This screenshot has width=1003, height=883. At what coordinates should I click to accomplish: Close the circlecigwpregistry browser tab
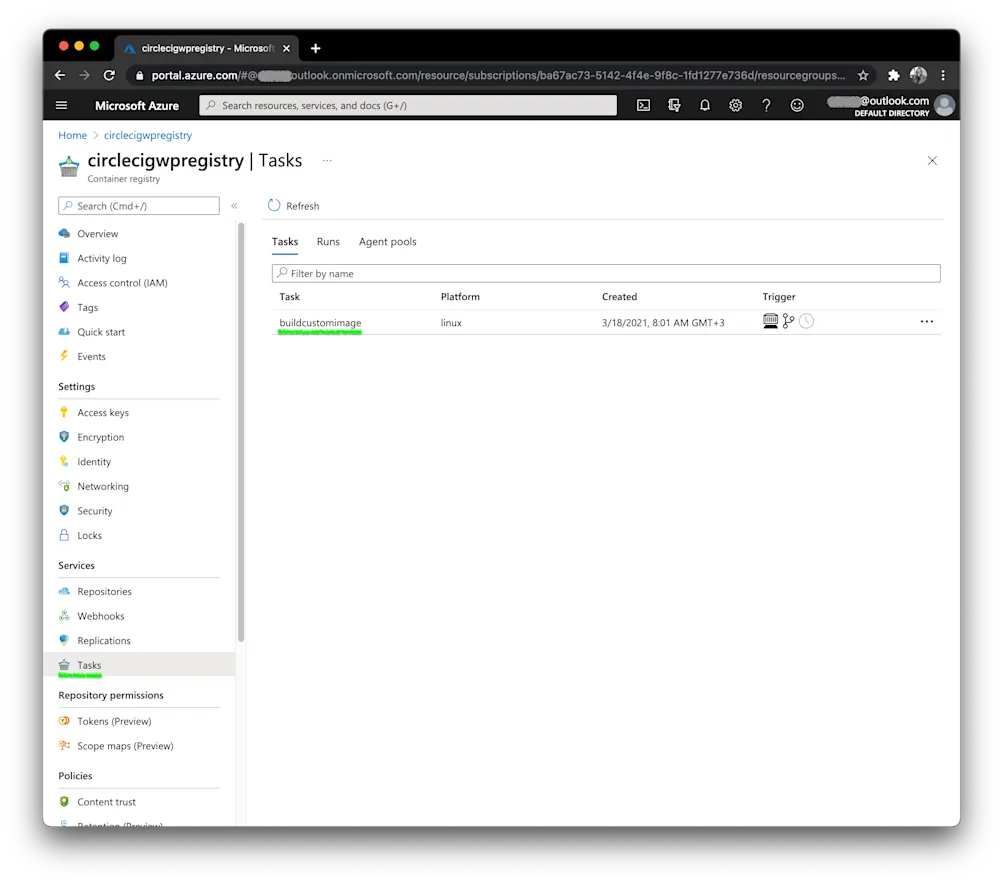[x=287, y=49]
